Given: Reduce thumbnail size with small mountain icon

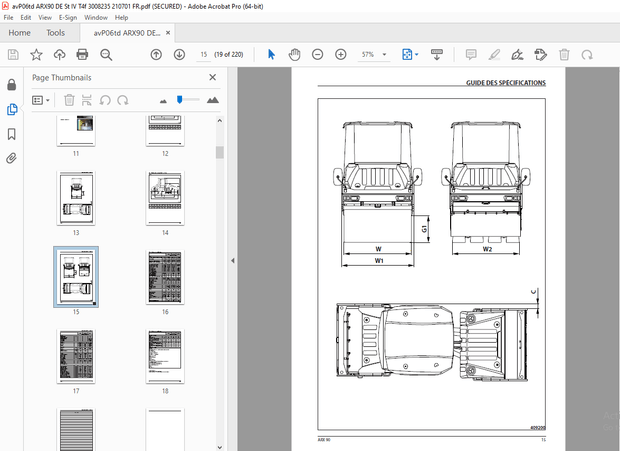Looking at the screenshot, I should (x=163, y=101).
